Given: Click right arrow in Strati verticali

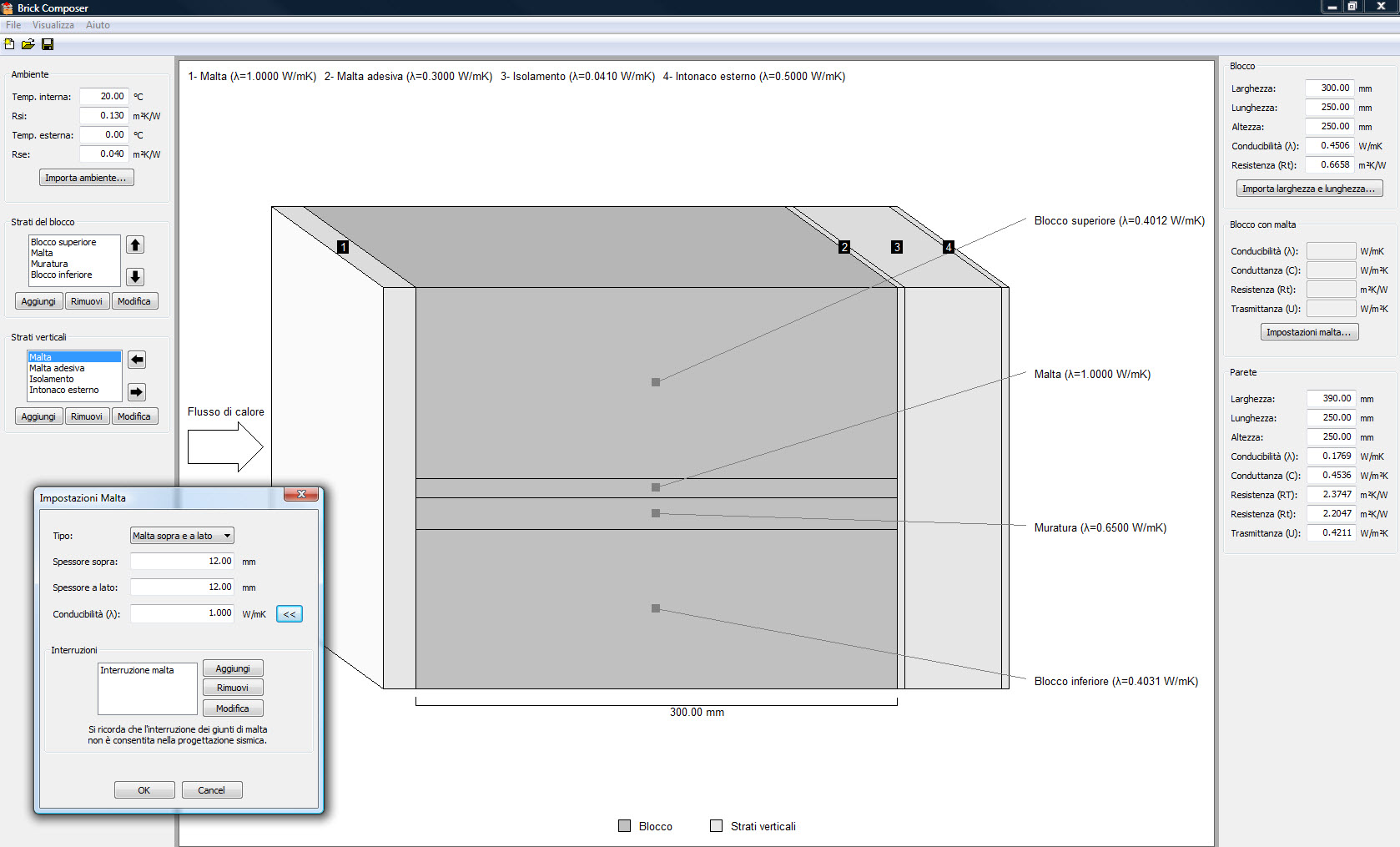Looking at the screenshot, I should [x=137, y=391].
